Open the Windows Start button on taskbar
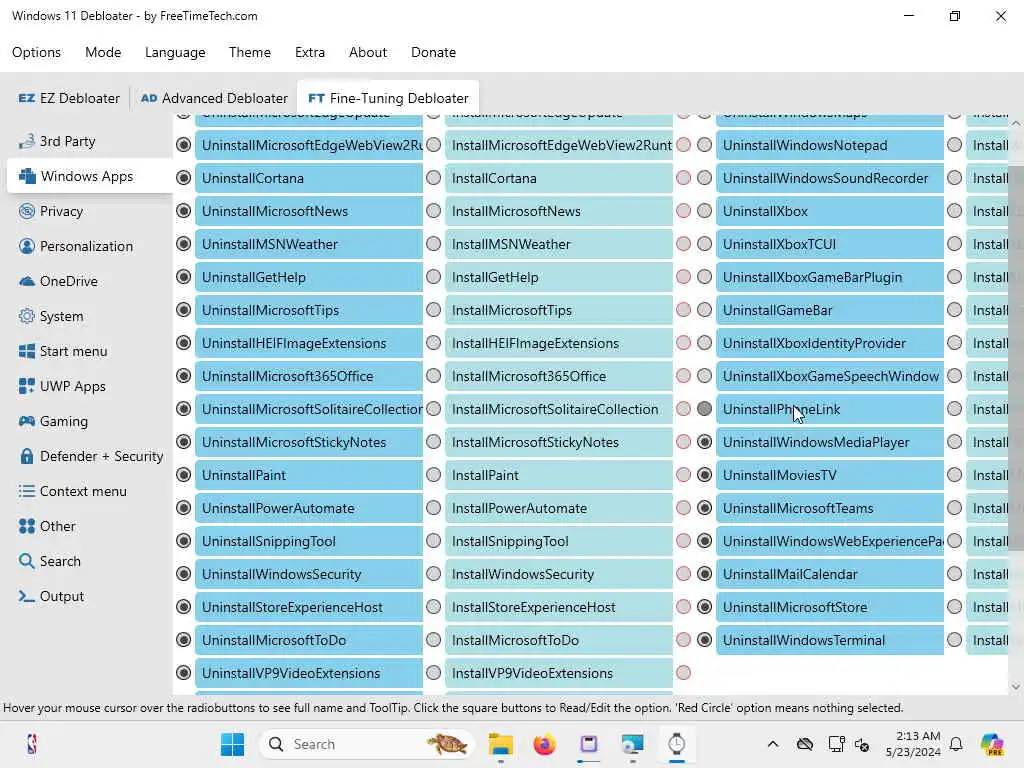The height and width of the screenshot is (768, 1024). tap(232, 744)
